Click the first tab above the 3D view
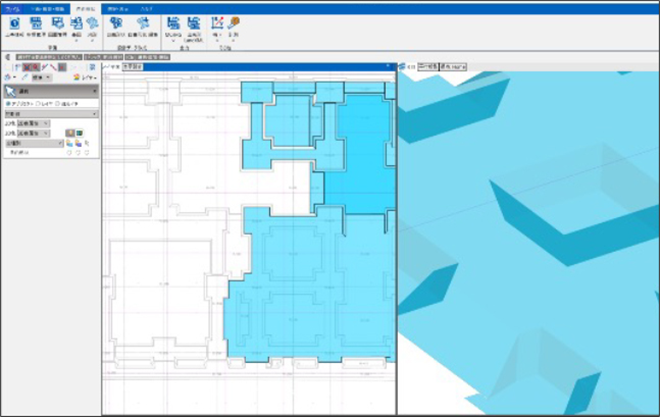Image resolution: width=660 pixels, height=417 pixels. (x=408, y=66)
